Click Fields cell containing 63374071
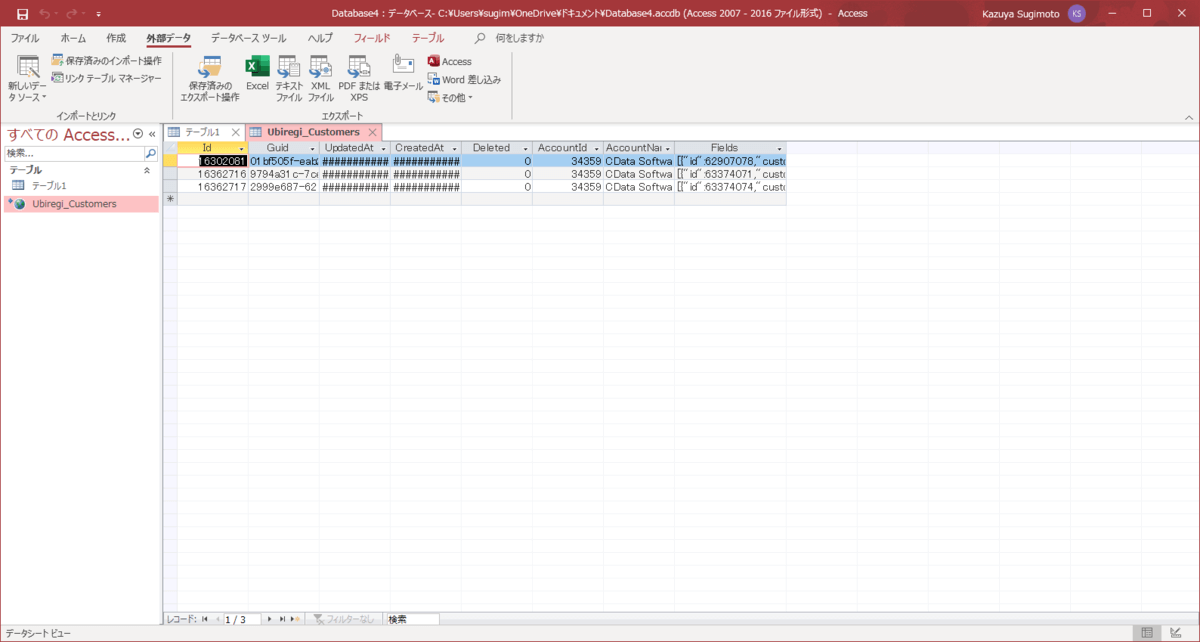The width and height of the screenshot is (1200, 642). (730, 173)
